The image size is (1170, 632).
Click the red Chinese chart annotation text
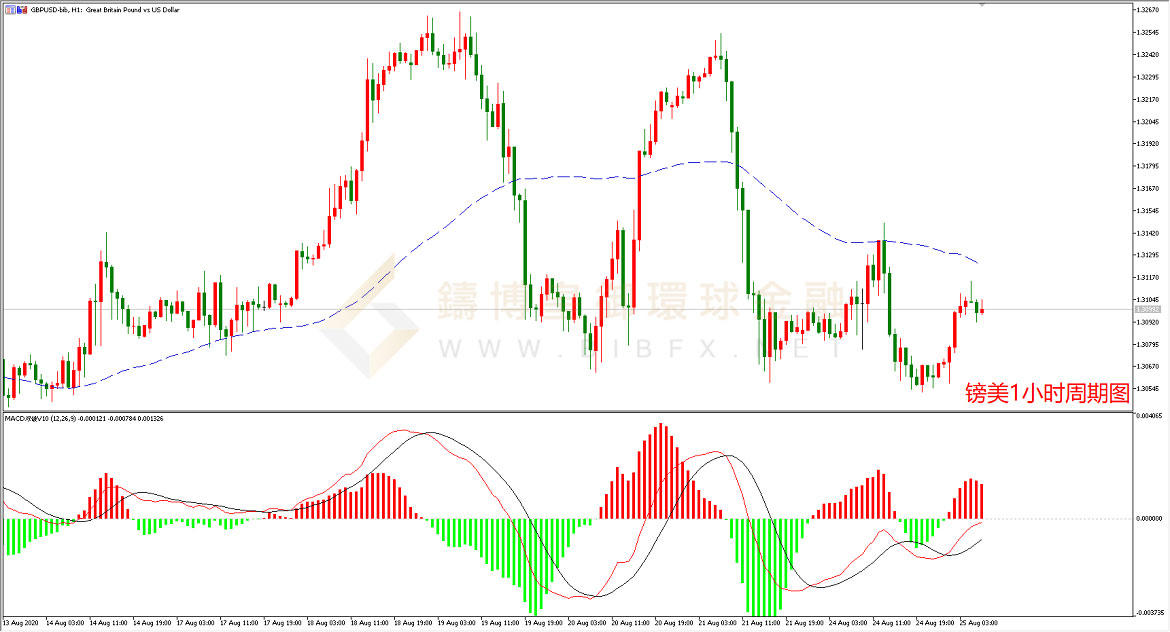coord(1046,393)
